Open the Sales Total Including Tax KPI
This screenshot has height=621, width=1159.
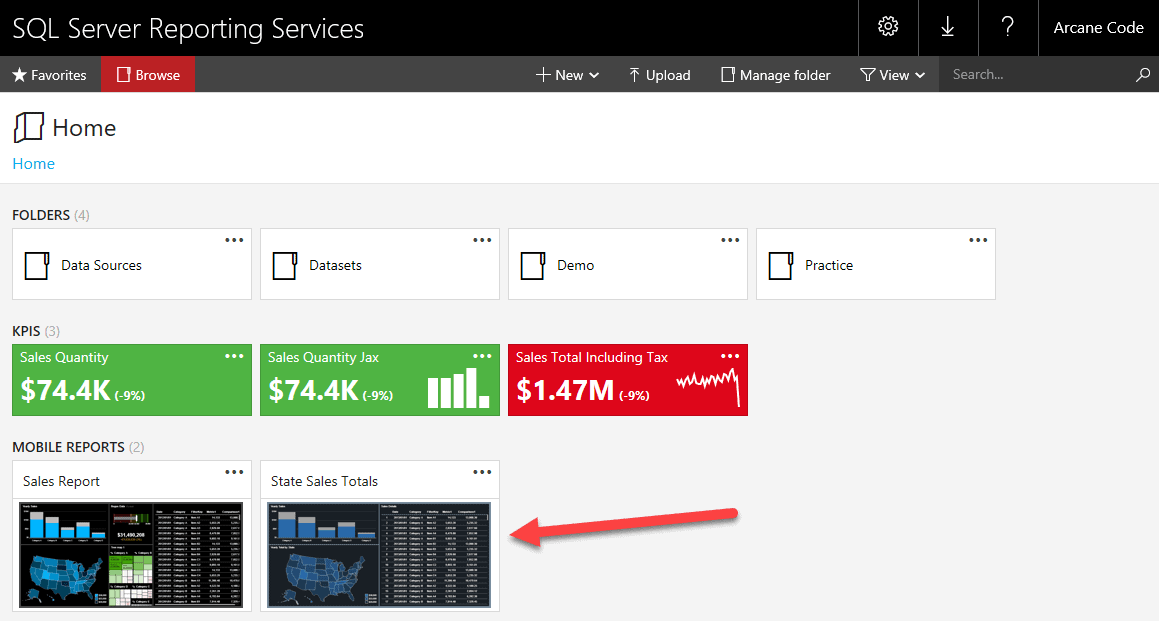[x=628, y=380]
